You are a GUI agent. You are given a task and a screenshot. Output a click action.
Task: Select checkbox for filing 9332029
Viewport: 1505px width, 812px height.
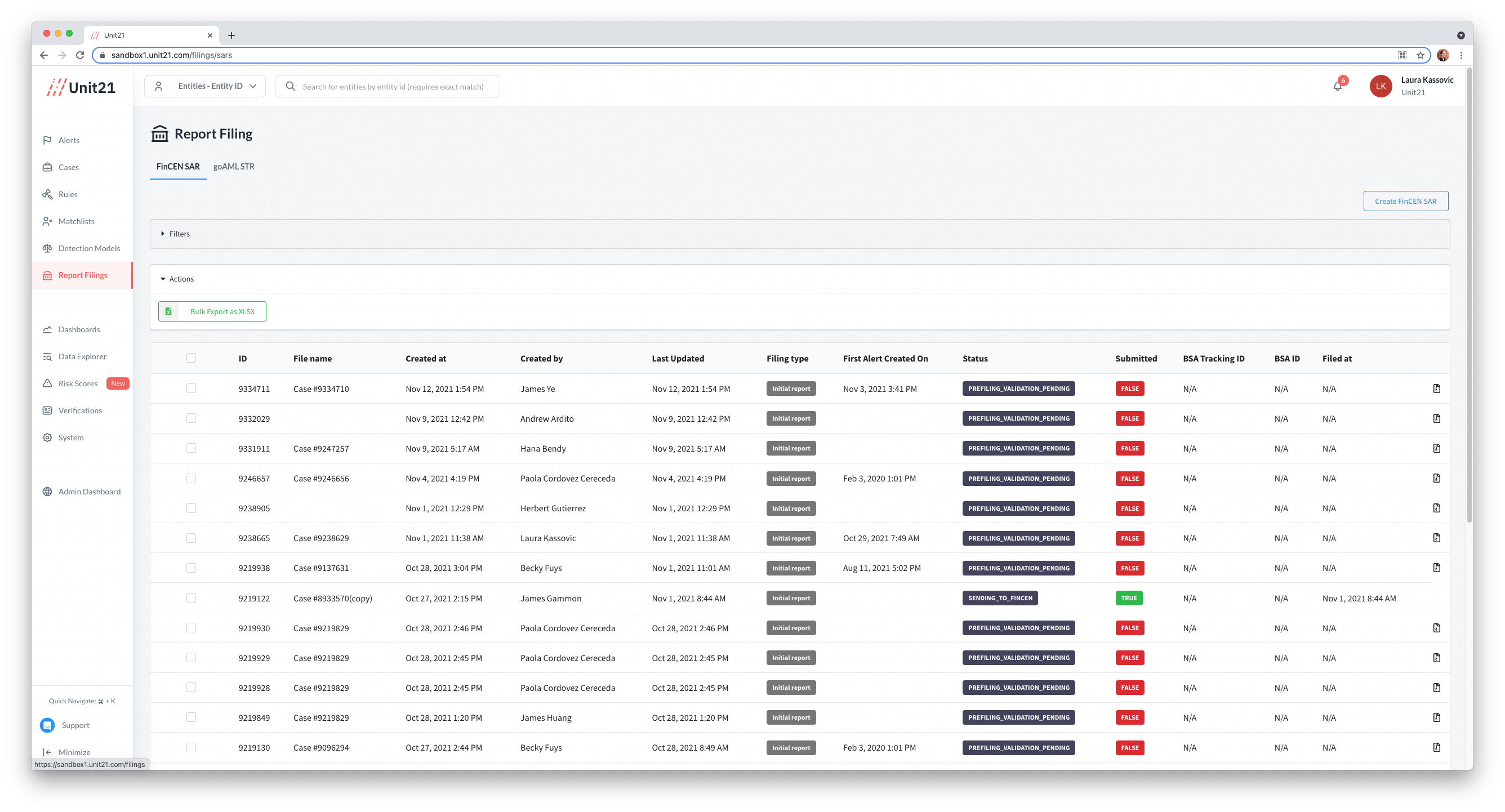click(x=191, y=418)
